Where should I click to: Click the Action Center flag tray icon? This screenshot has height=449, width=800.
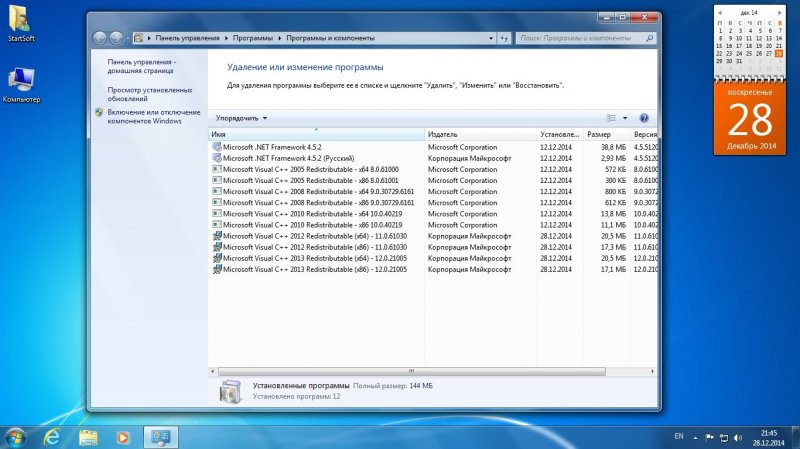click(x=709, y=437)
